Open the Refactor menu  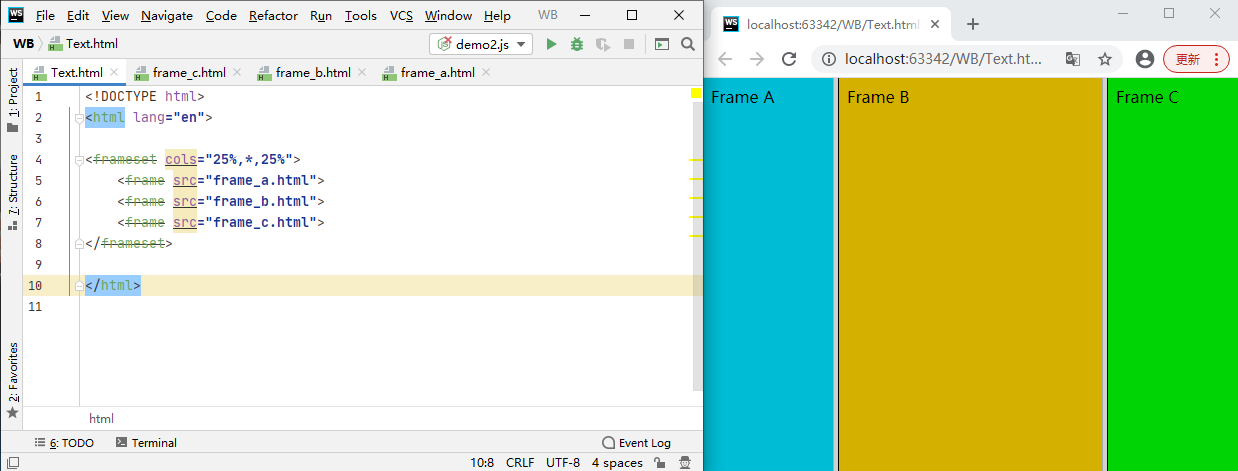[273, 16]
